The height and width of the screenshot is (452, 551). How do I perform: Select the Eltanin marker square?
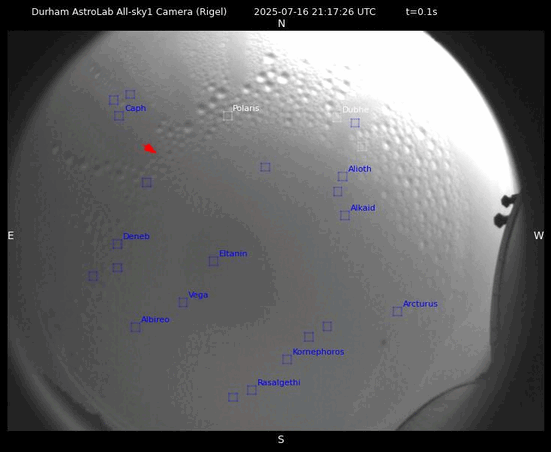pyautogui.click(x=213, y=261)
